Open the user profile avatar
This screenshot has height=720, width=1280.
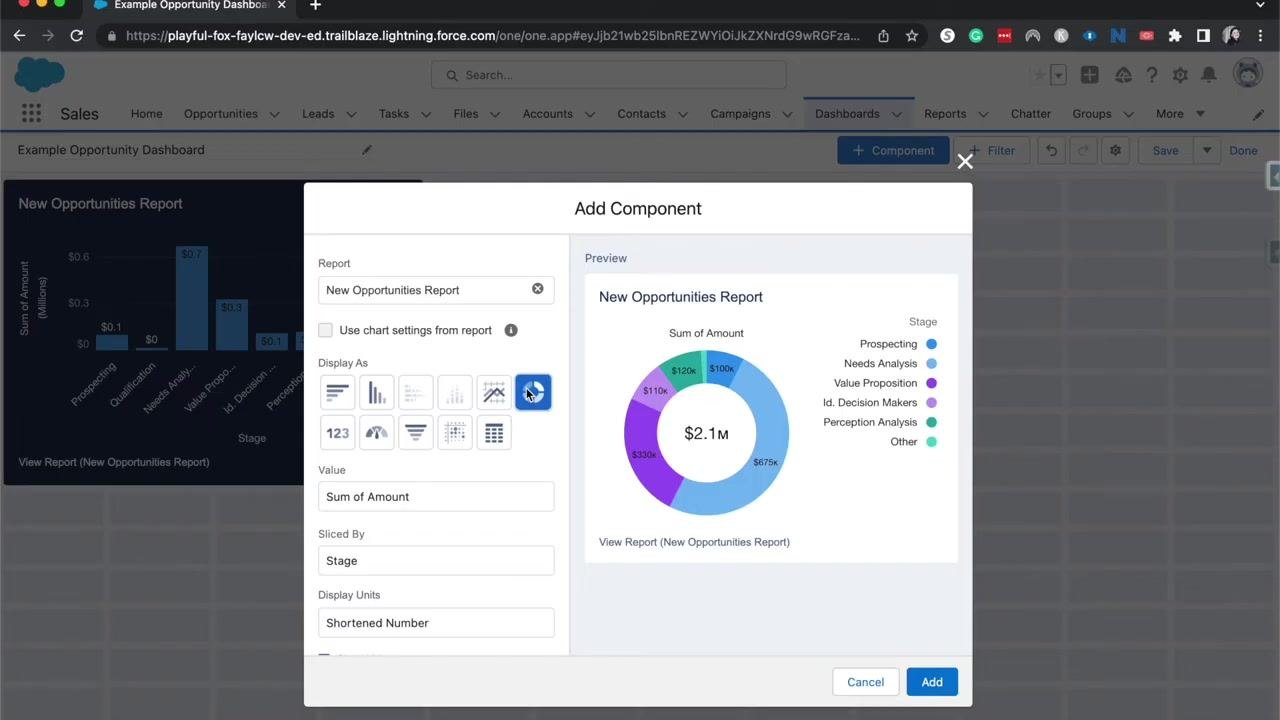(1247, 74)
